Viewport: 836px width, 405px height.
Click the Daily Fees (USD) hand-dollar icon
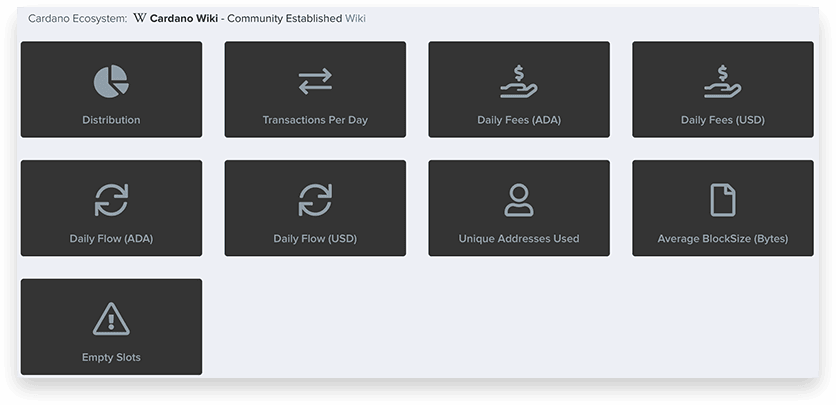[722, 82]
